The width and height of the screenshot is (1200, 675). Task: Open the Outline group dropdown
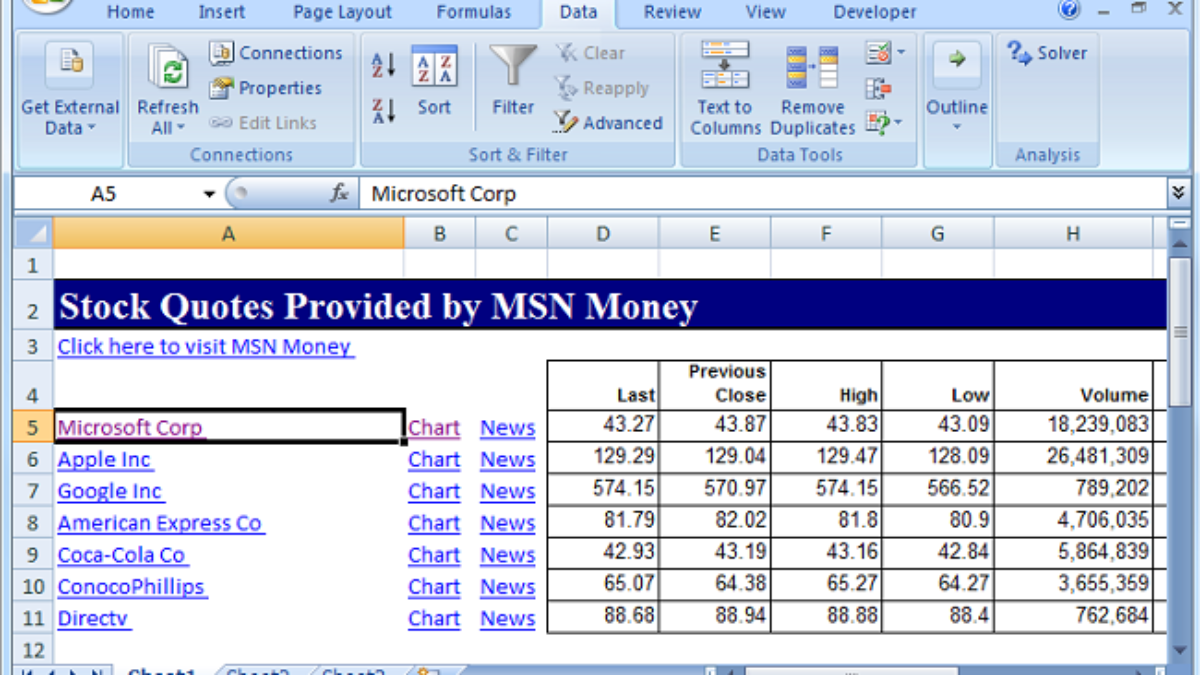(x=957, y=127)
